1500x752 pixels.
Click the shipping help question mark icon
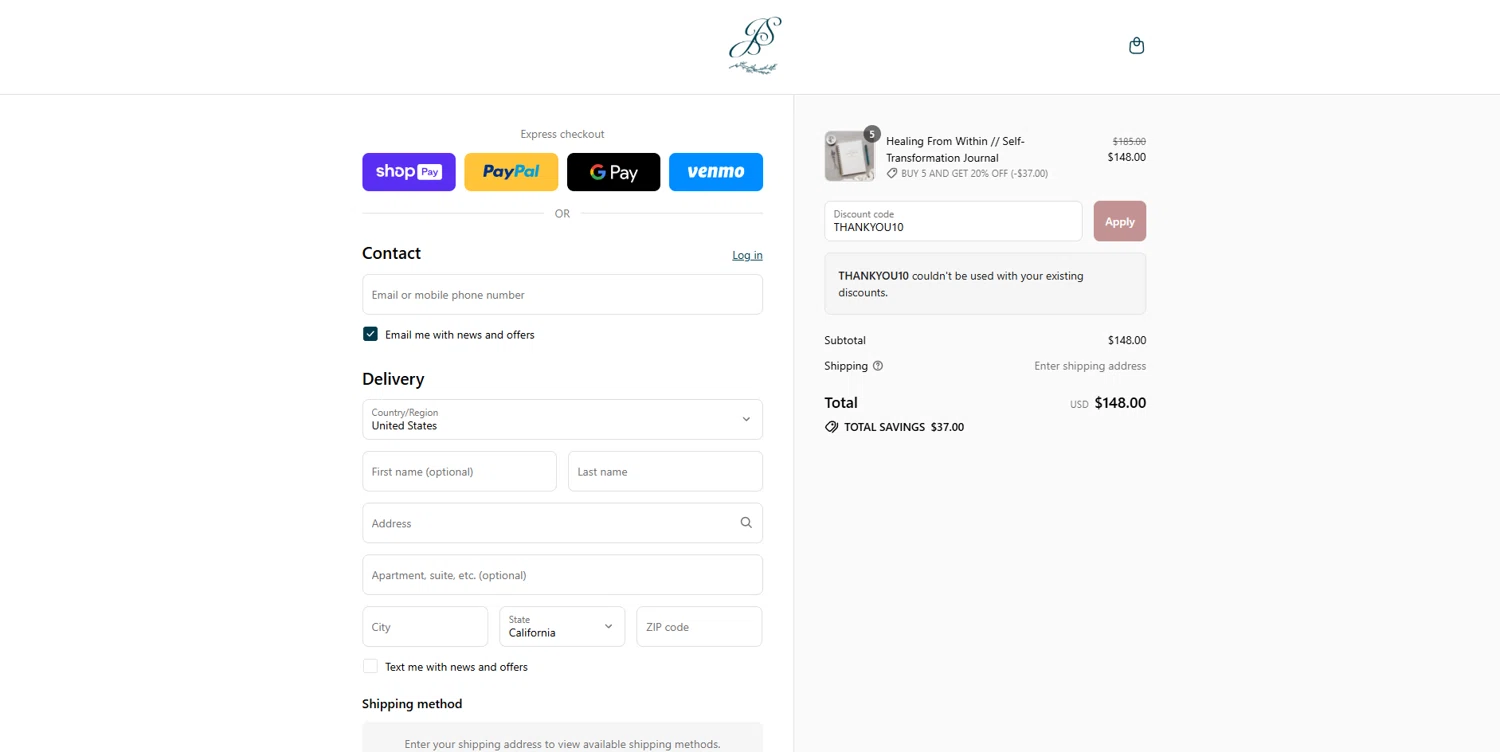[x=878, y=366]
